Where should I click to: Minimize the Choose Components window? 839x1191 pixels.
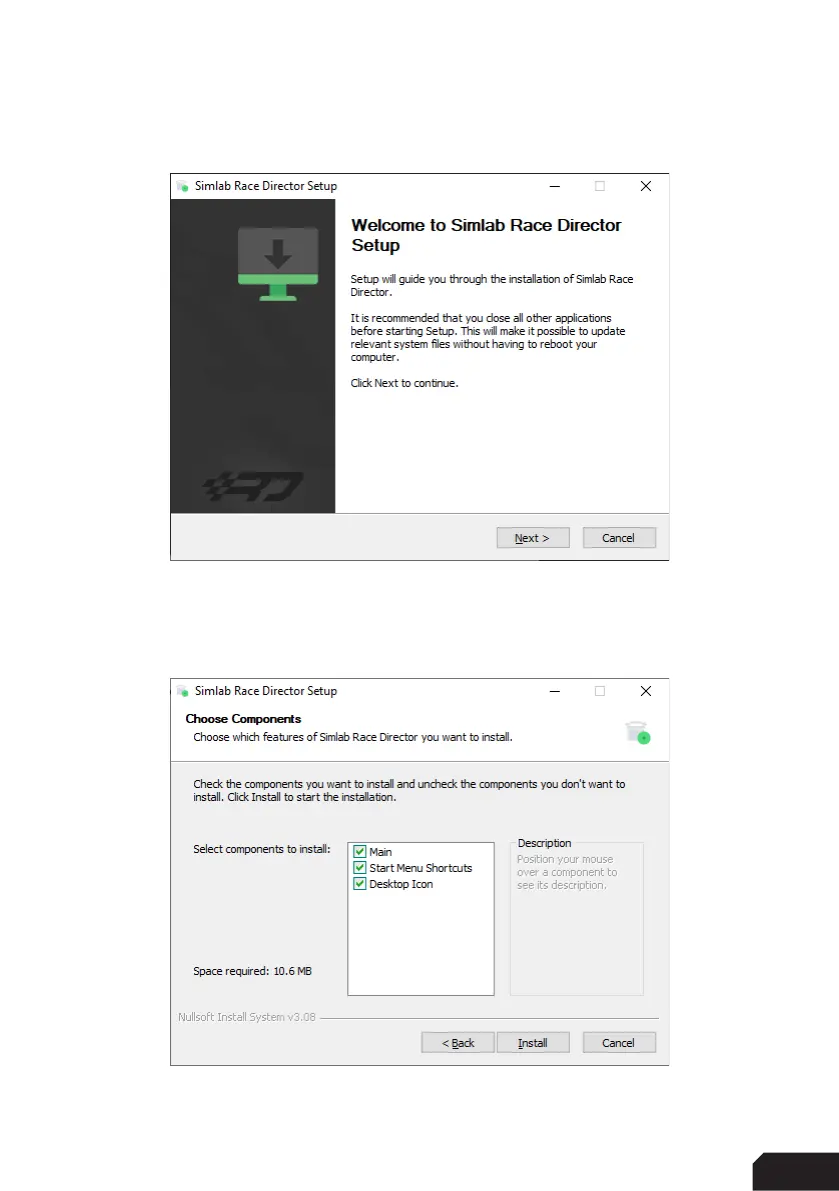pos(555,691)
